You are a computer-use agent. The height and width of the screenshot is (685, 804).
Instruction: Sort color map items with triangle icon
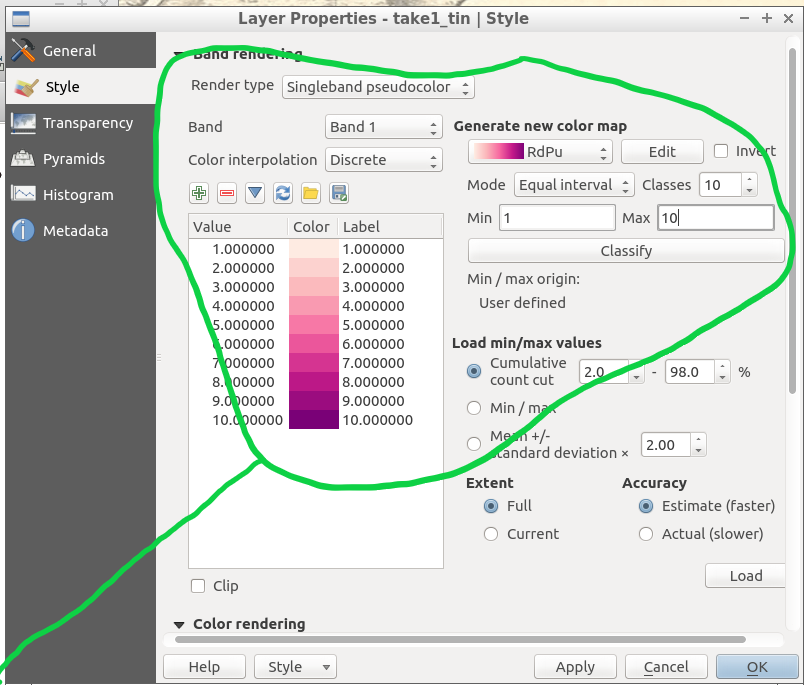[x=255, y=193]
